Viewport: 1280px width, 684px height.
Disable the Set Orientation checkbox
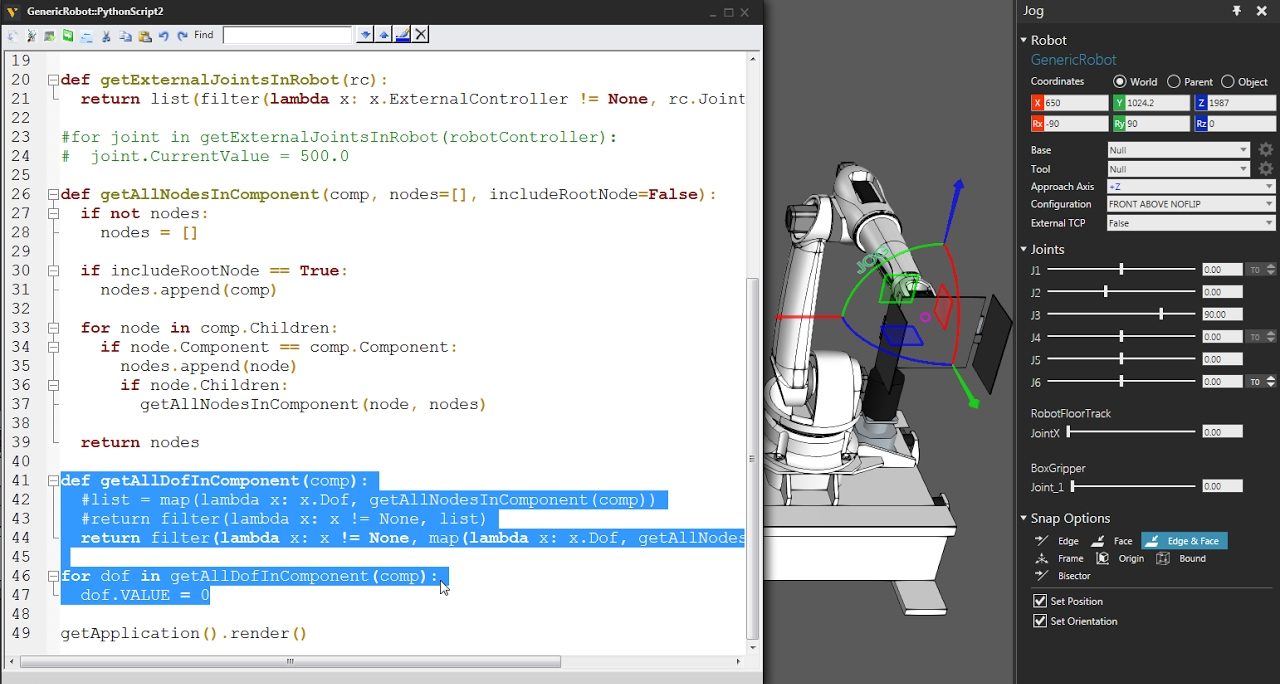tap(1040, 621)
